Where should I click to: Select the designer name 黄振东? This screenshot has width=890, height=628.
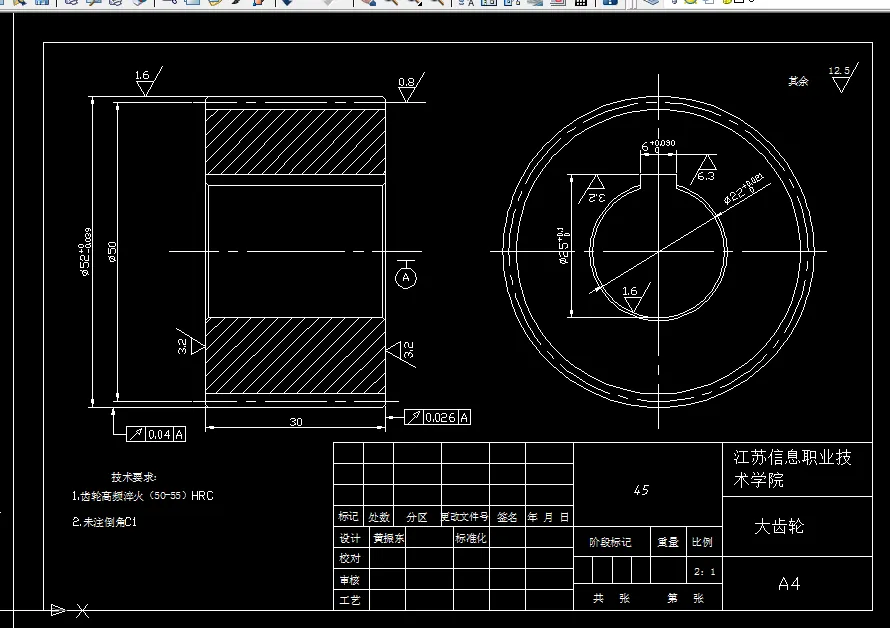[x=388, y=538]
